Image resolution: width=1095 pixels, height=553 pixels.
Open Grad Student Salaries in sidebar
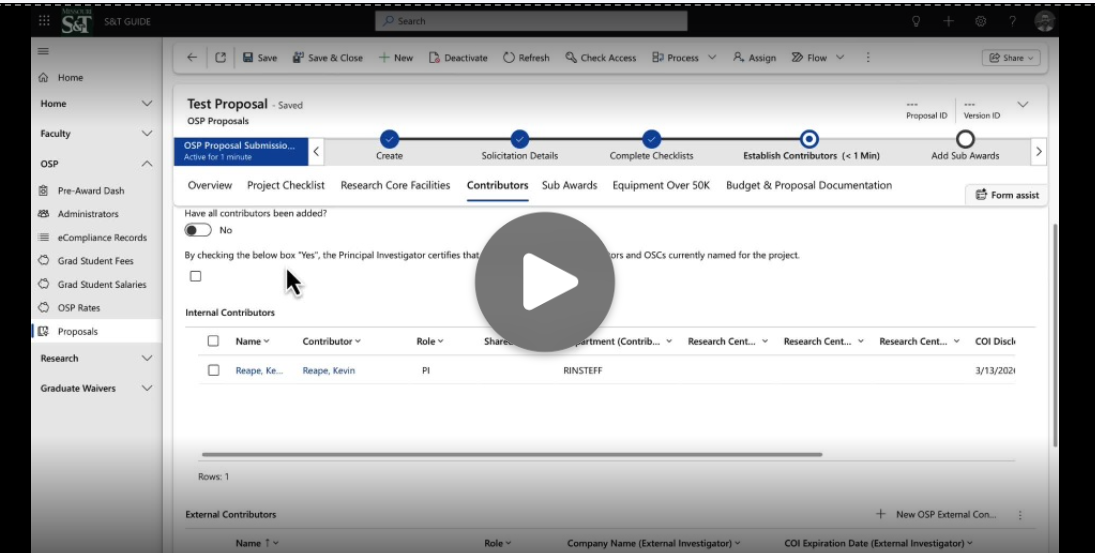pos(102,284)
